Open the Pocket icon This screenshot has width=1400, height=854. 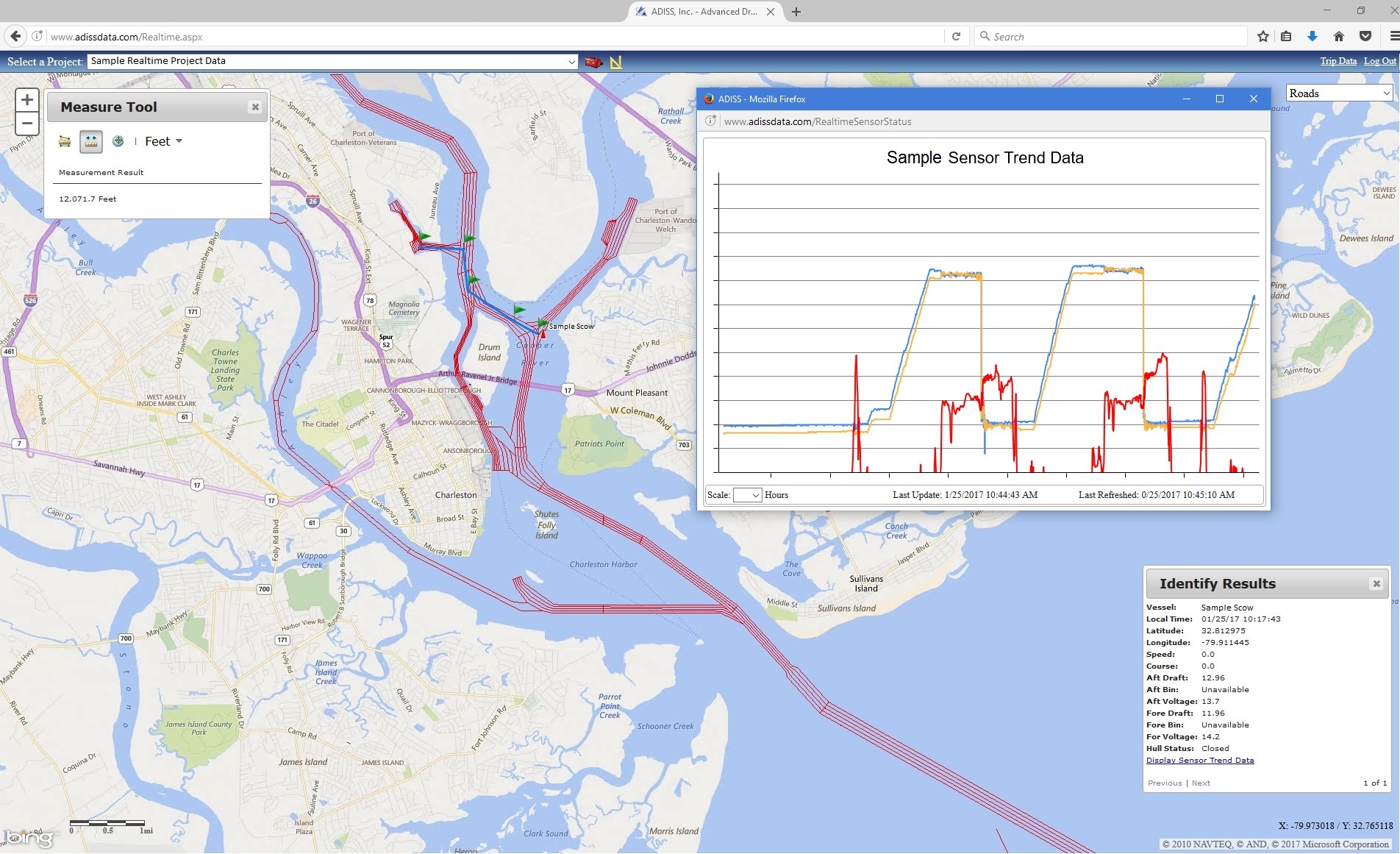1365,36
